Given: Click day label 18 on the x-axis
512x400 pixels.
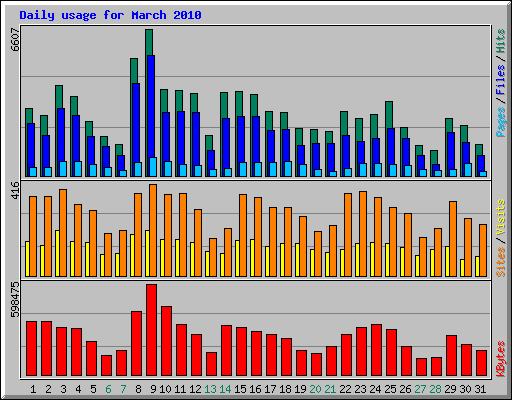Looking at the screenshot, I should pos(285,389).
